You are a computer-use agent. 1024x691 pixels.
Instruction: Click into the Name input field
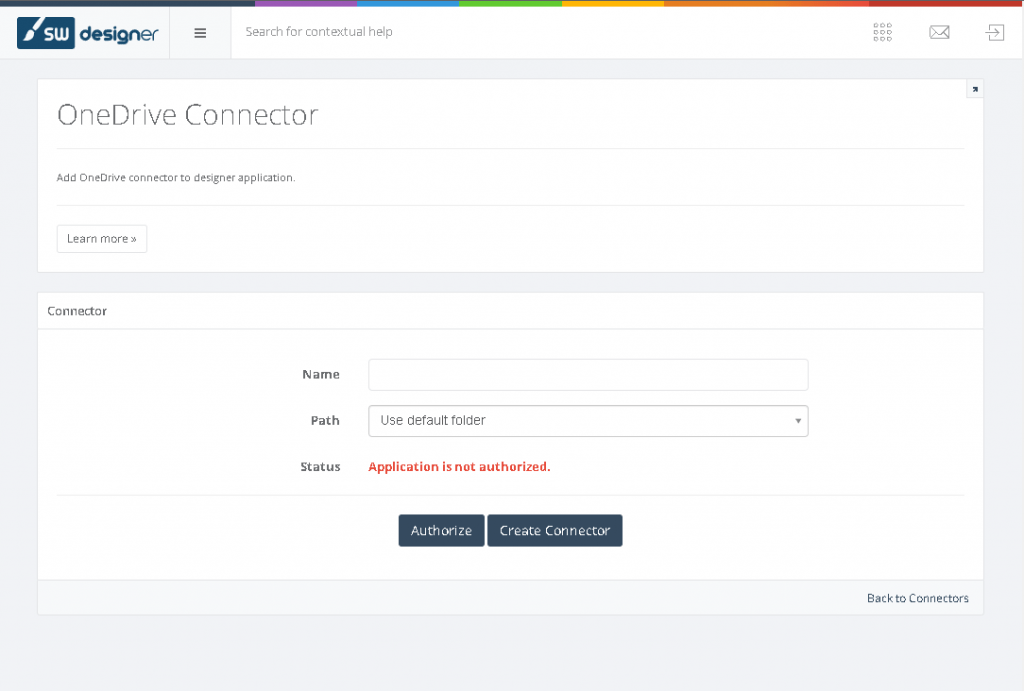point(588,375)
